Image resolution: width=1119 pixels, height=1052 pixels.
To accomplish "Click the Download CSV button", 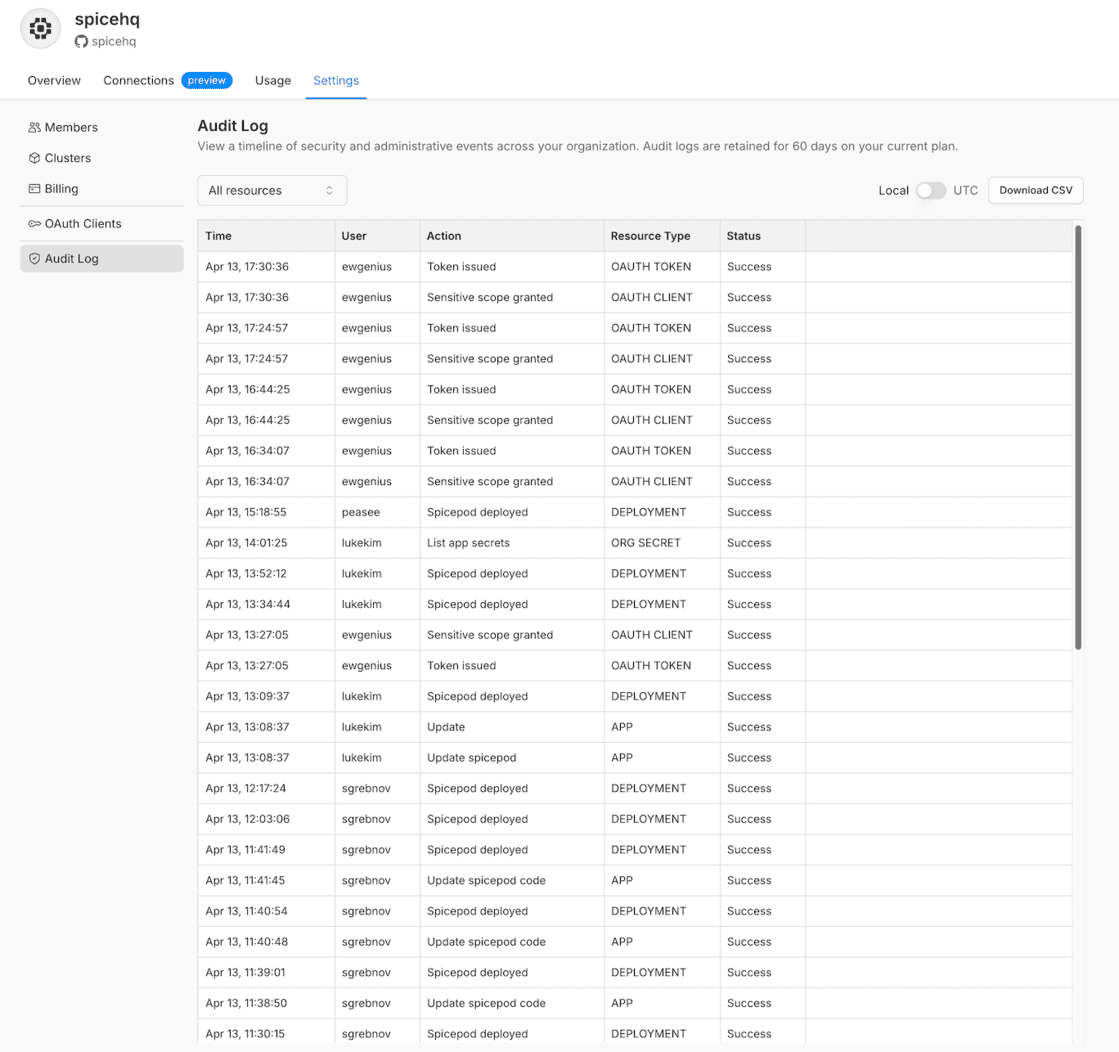I will (x=1035, y=190).
